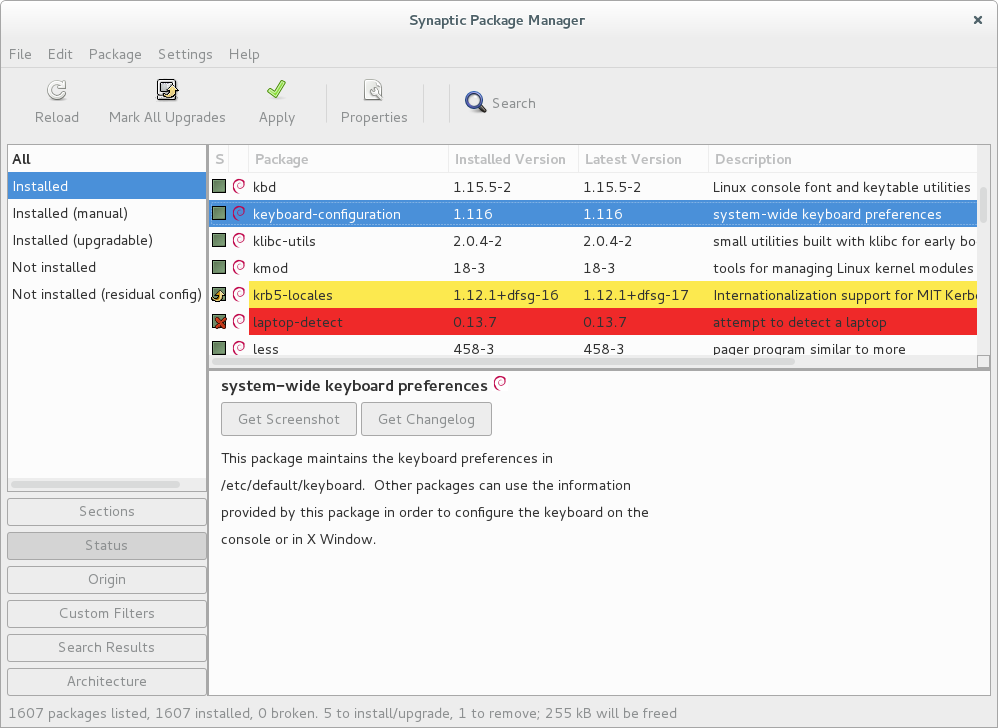Screen dimensions: 998x728
Task: Click the Debian swirl icon beside keyboard-configuration
Action: 239,213
